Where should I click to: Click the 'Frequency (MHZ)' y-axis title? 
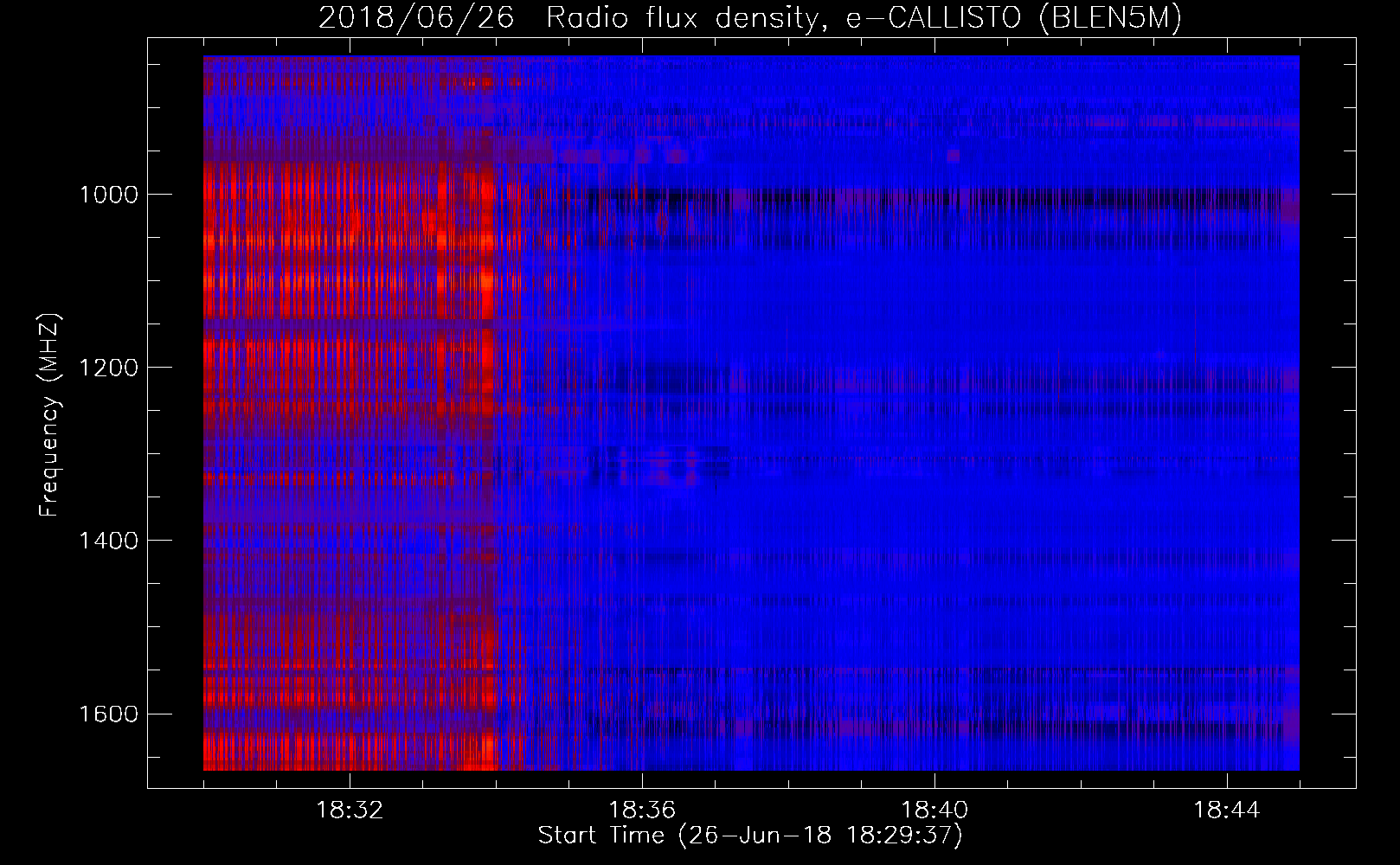coord(48,414)
